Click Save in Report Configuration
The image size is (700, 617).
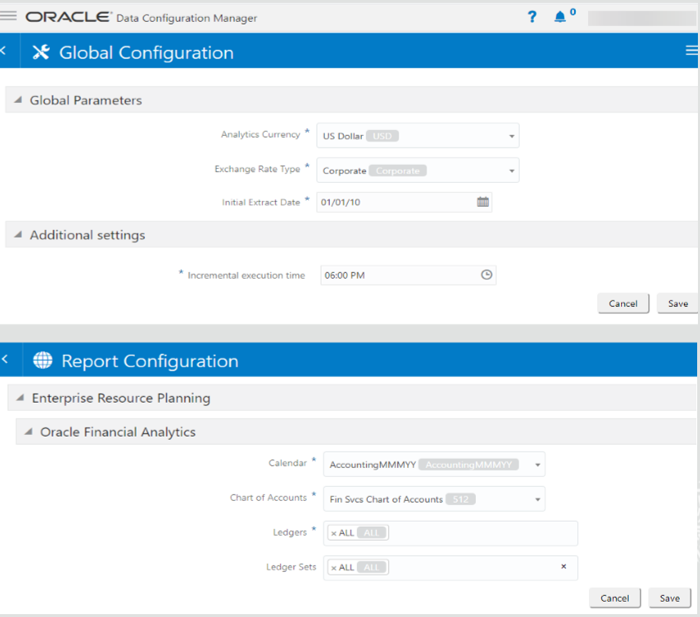pyautogui.click(x=670, y=598)
